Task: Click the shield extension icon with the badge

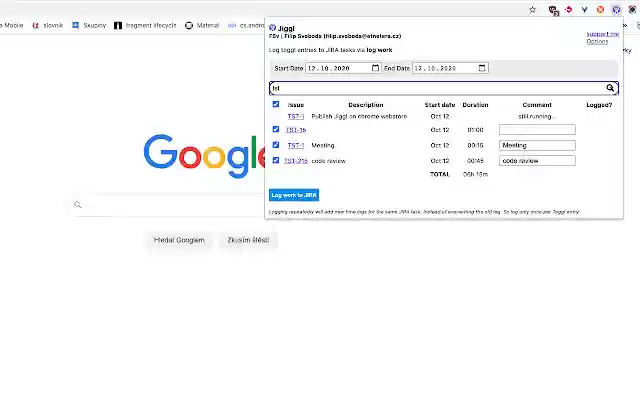Action: pyautogui.click(x=553, y=10)
